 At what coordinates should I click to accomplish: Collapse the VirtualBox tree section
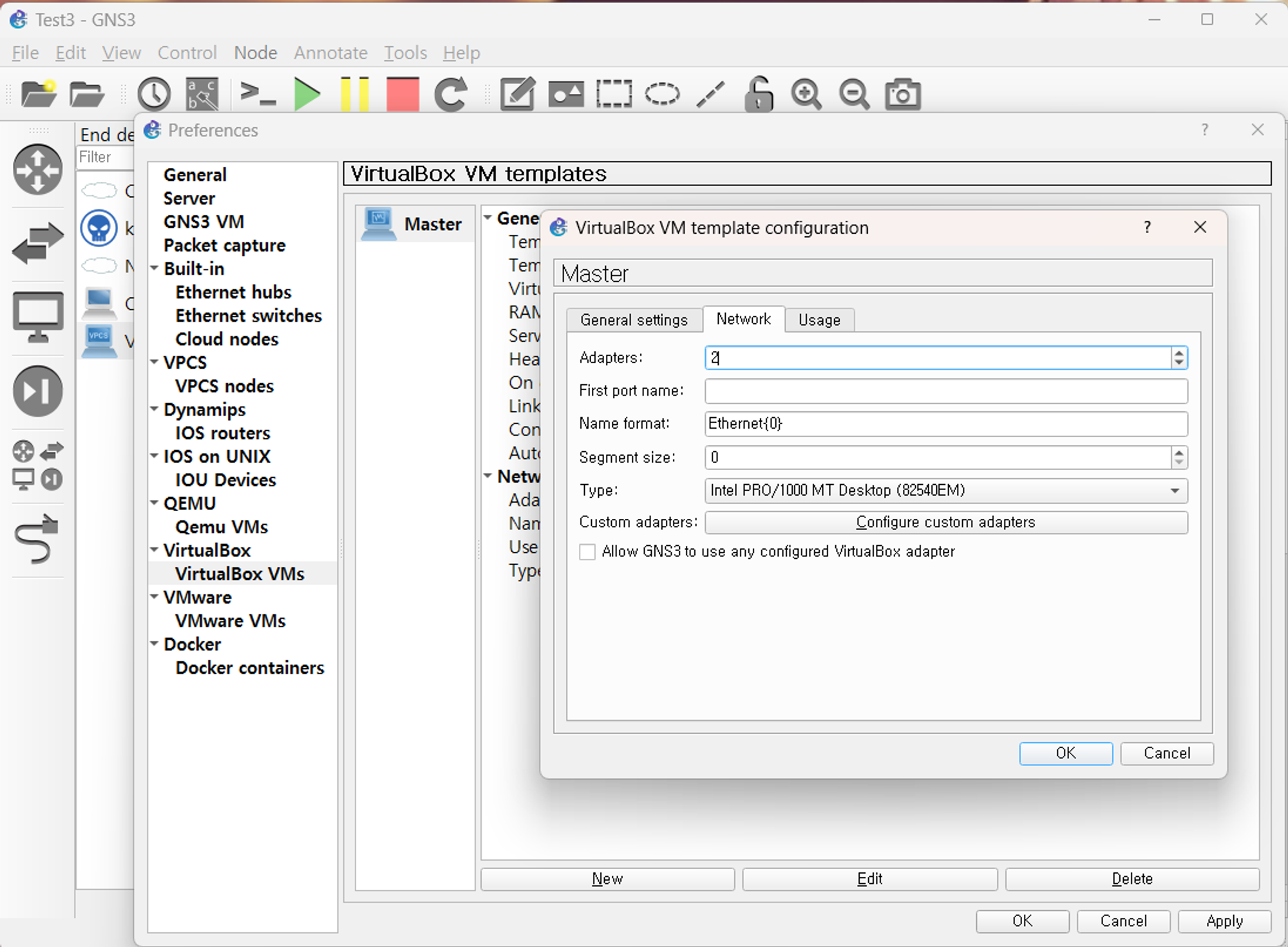point(155,550)
